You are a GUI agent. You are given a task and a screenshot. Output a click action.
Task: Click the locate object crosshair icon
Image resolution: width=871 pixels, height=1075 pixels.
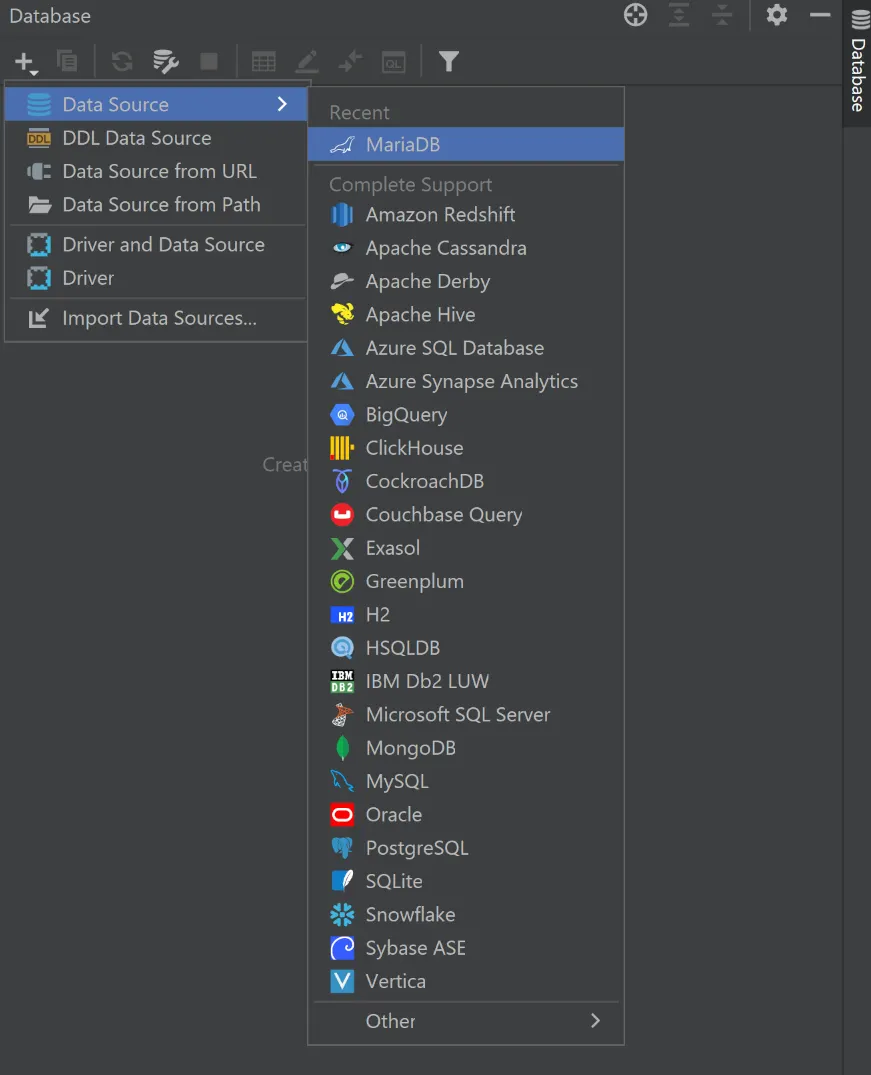click(635, 16)
